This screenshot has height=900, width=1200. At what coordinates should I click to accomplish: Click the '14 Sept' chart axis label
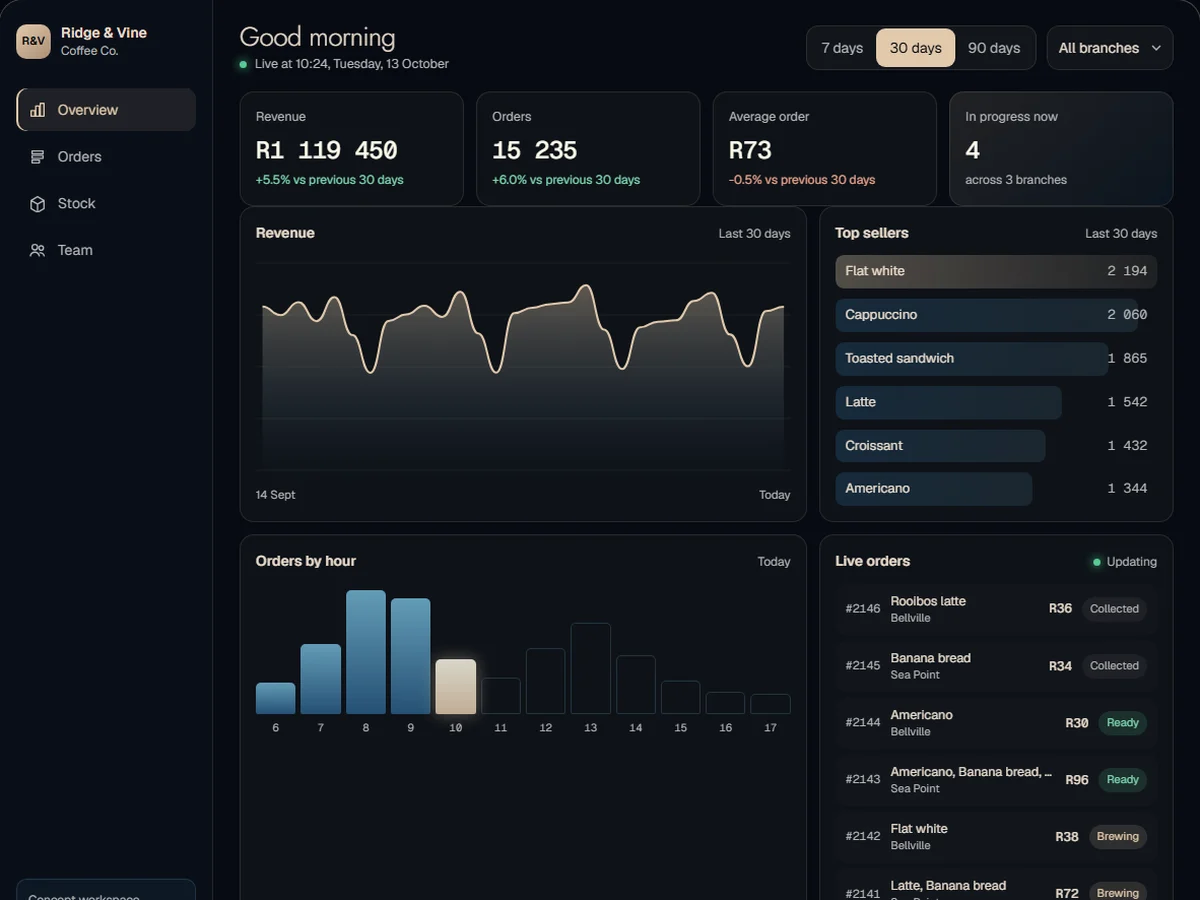(x=276, y=495)
